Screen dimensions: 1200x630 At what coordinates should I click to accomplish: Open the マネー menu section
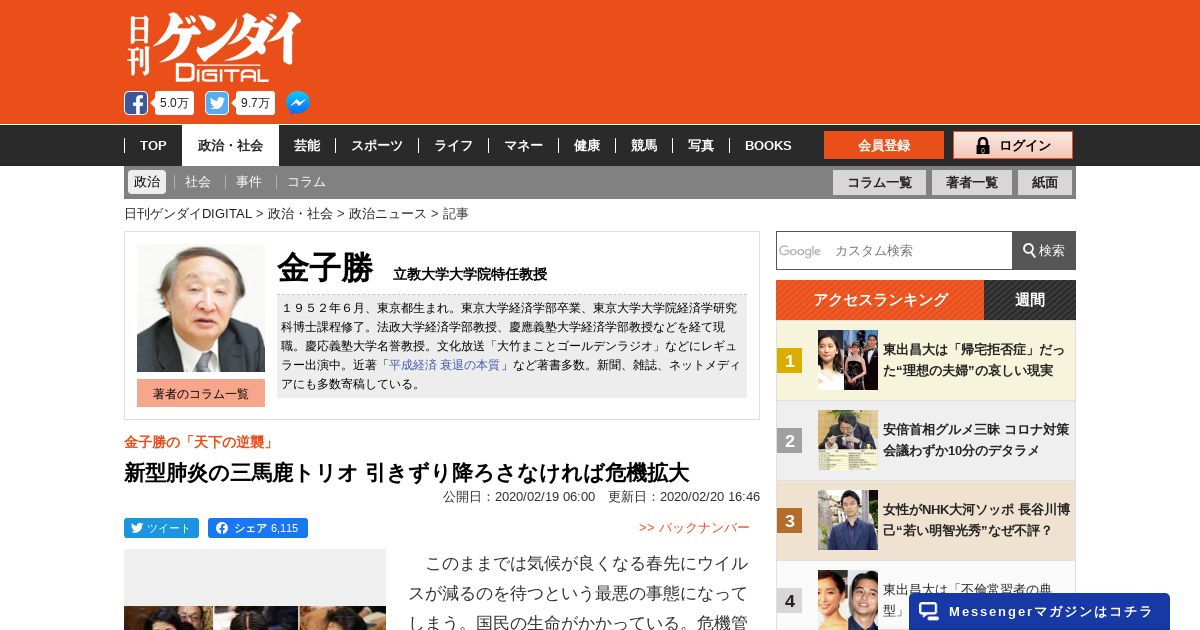point(523,145)
